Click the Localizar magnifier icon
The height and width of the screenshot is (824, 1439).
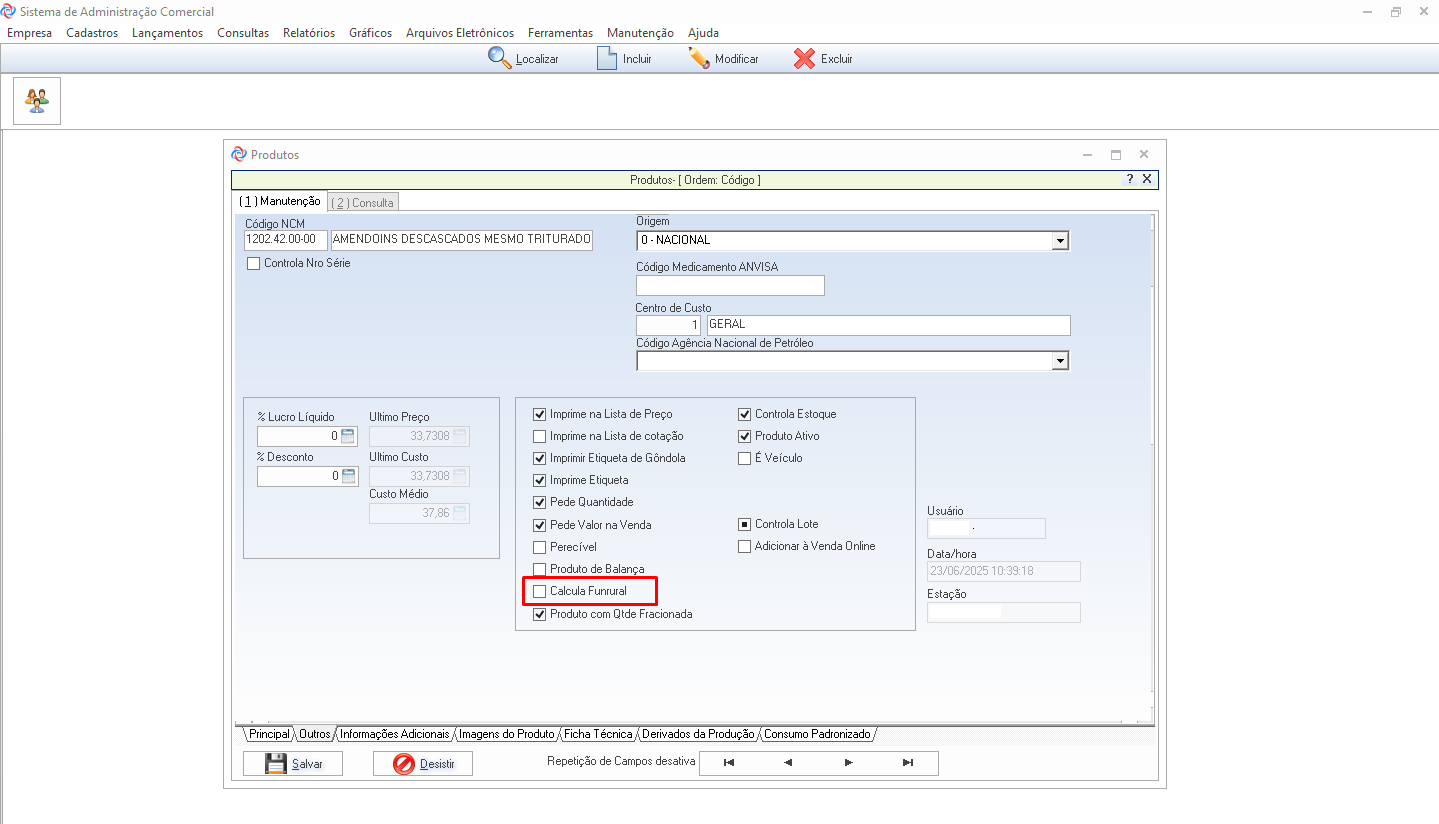[x=499, y=58]
